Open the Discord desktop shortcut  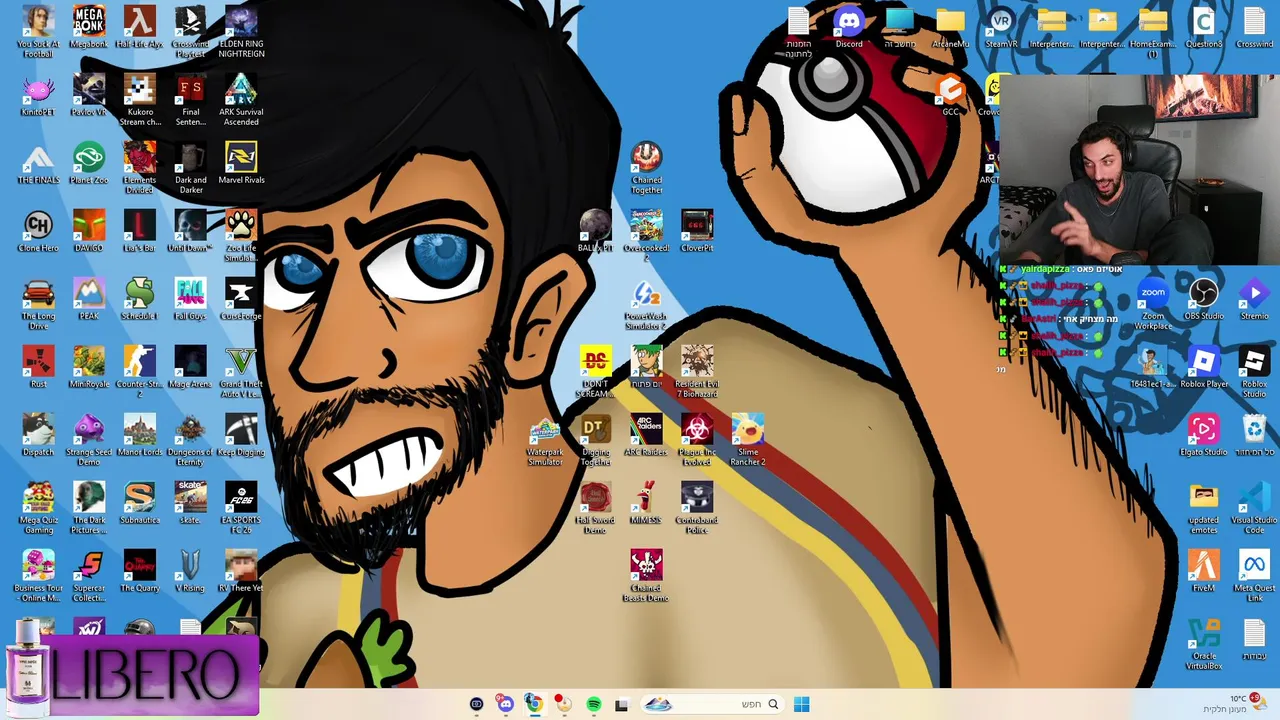849,27
